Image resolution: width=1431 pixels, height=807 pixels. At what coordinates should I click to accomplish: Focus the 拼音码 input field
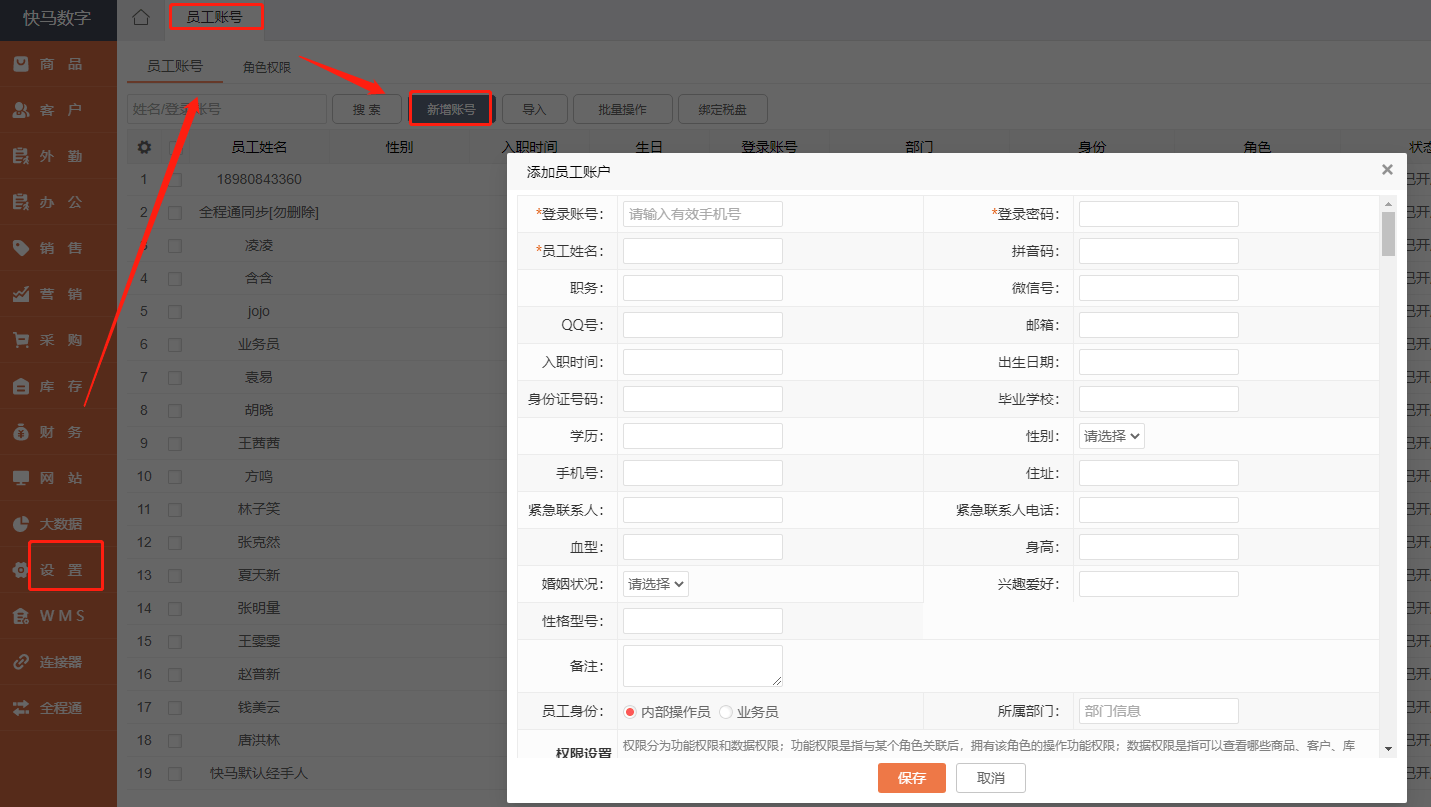point(1159,251)
